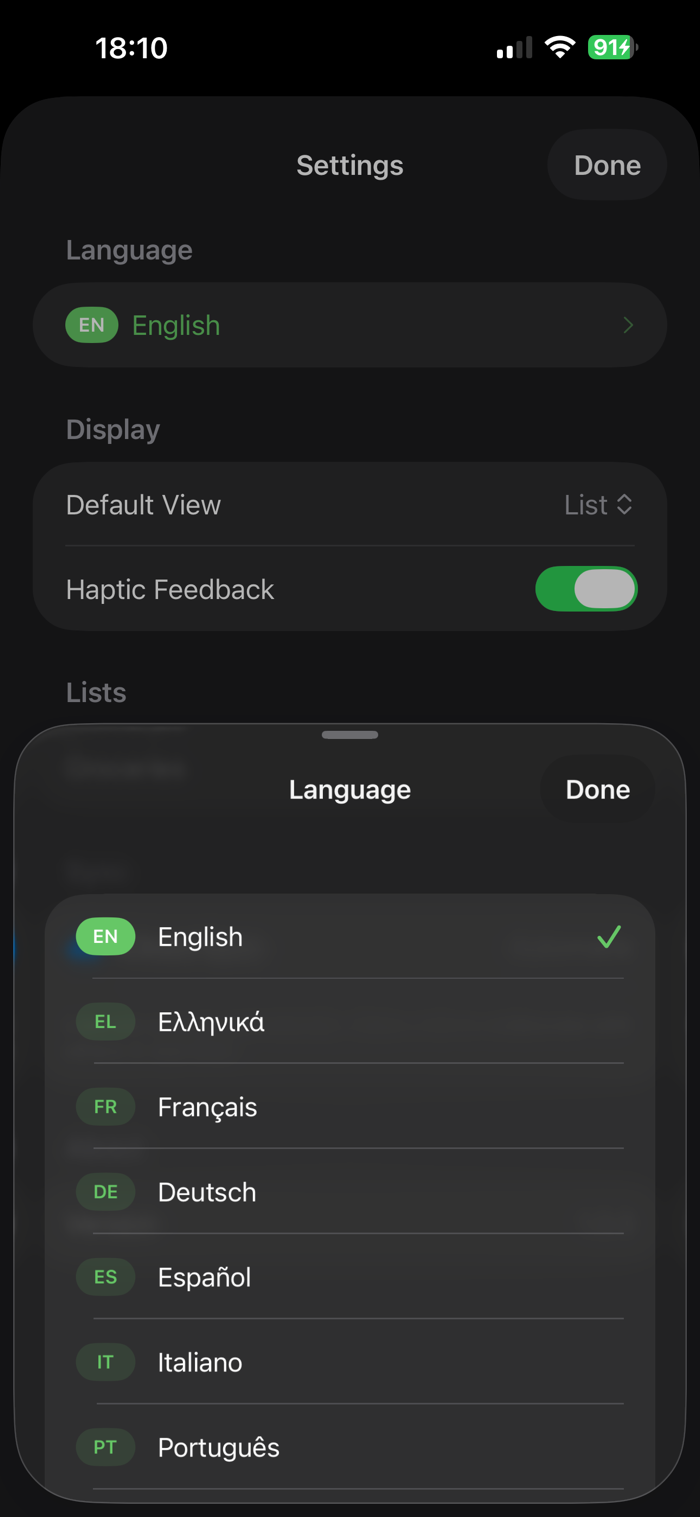Screen dimensions: 700x1517
Task: Select Français as the language
Action: point(350,1107)
